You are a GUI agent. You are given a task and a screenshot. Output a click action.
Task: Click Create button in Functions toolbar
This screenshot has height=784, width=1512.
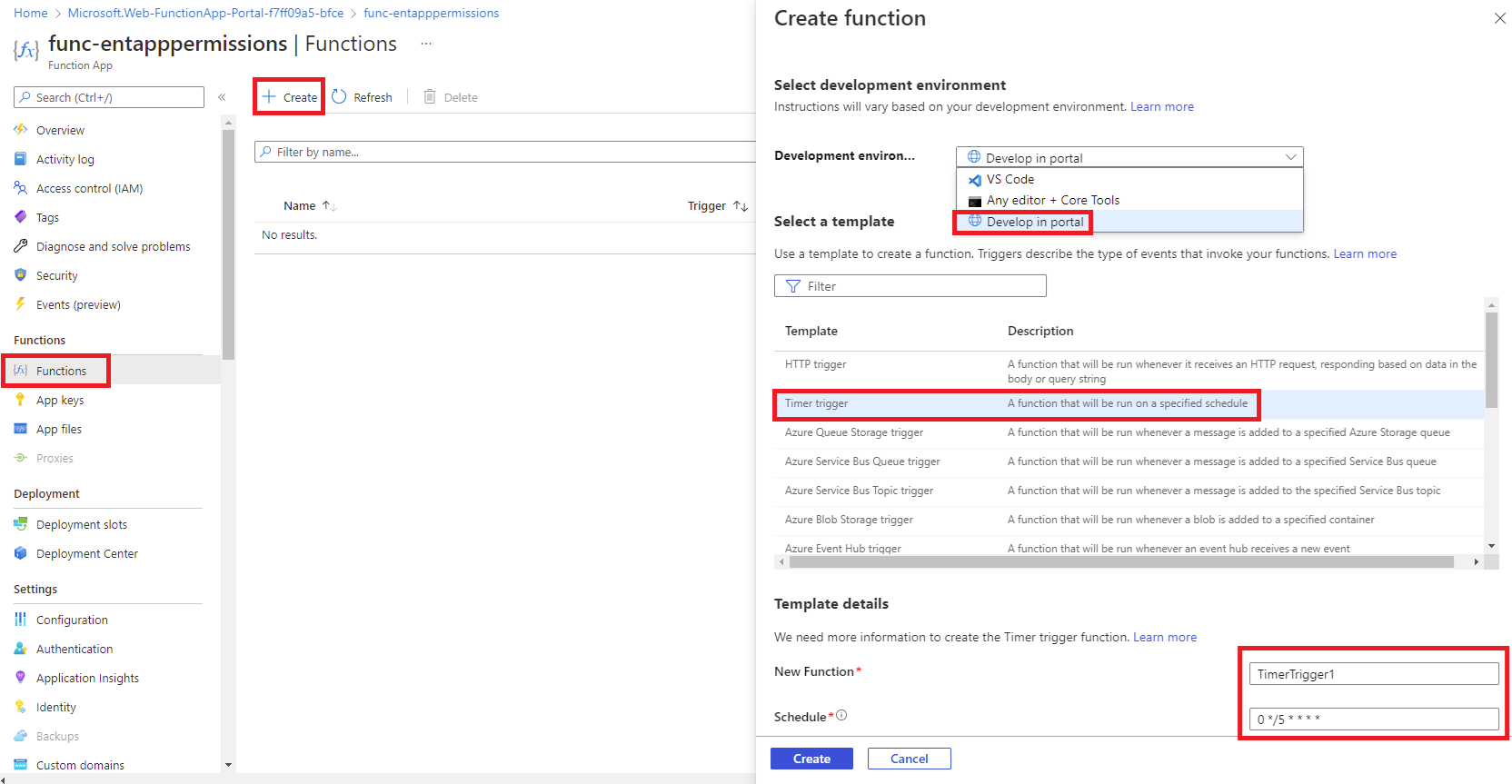coord(290,97)
